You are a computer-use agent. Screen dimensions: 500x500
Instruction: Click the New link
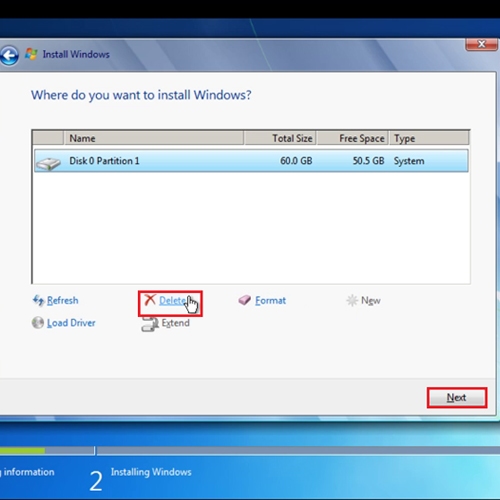[371, 300]
